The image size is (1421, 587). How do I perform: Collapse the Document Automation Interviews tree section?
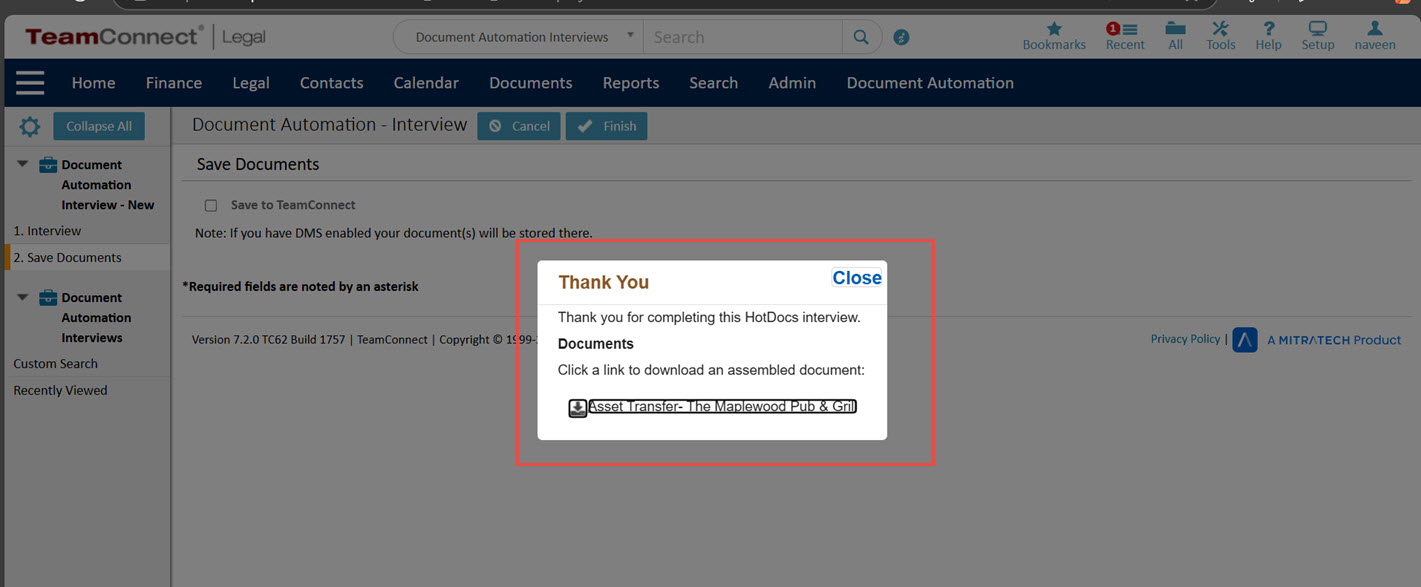pos(22,296)
